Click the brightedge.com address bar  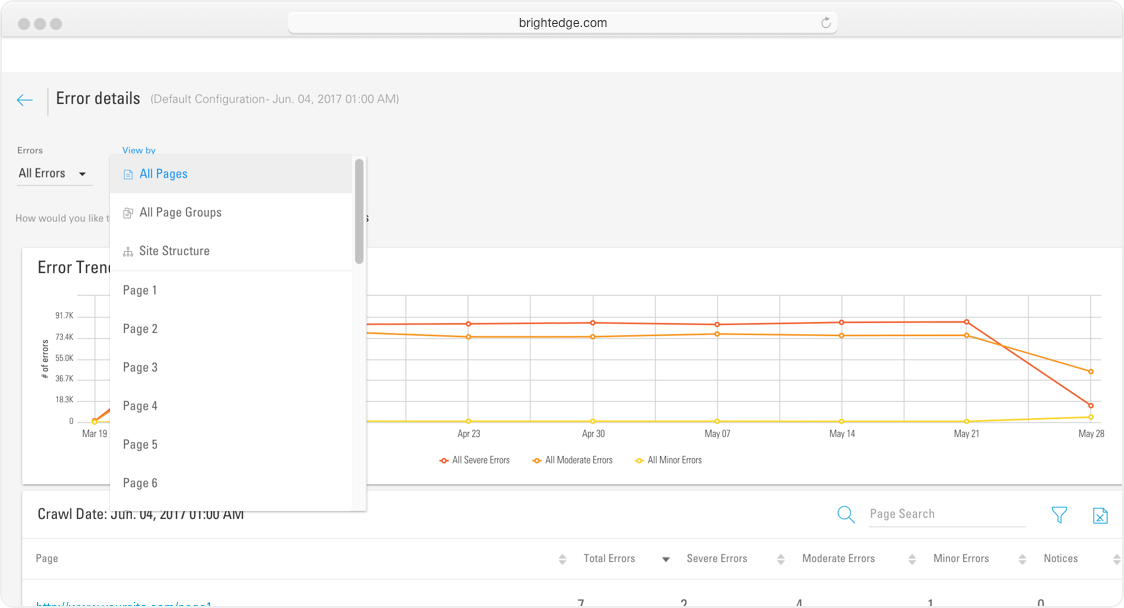tap(562, 23)
